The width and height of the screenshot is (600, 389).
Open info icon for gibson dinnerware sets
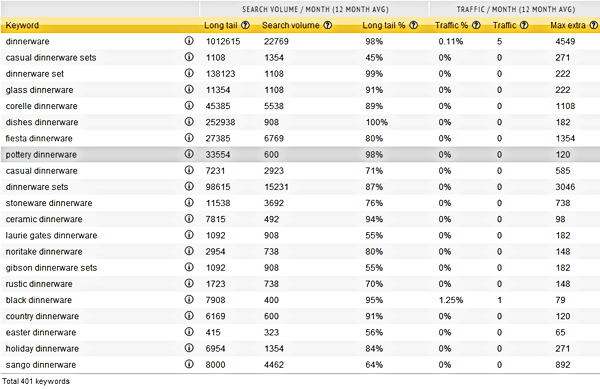tap(189, 267)
